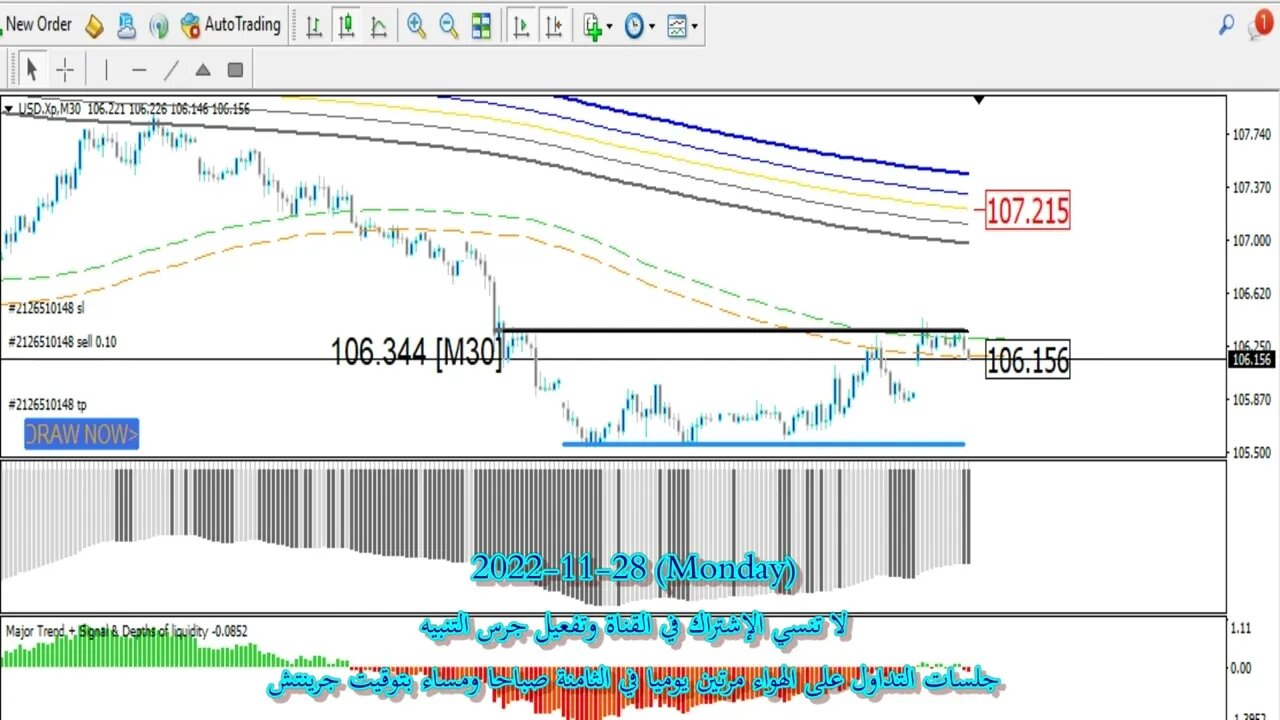Screen dimensions: 1280x720
Task: Click the current price 106.156 scale tag
Action: tap(1252, 360)
